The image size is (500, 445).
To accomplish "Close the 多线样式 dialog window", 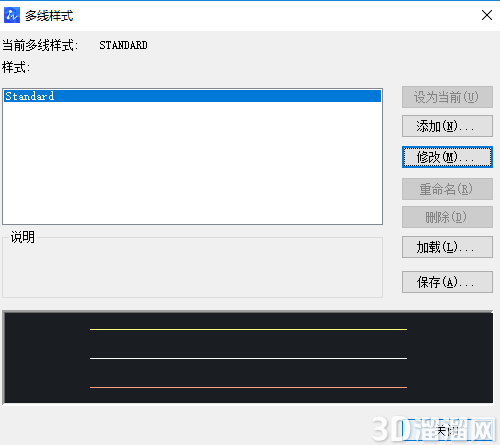I will click(487, 15).
